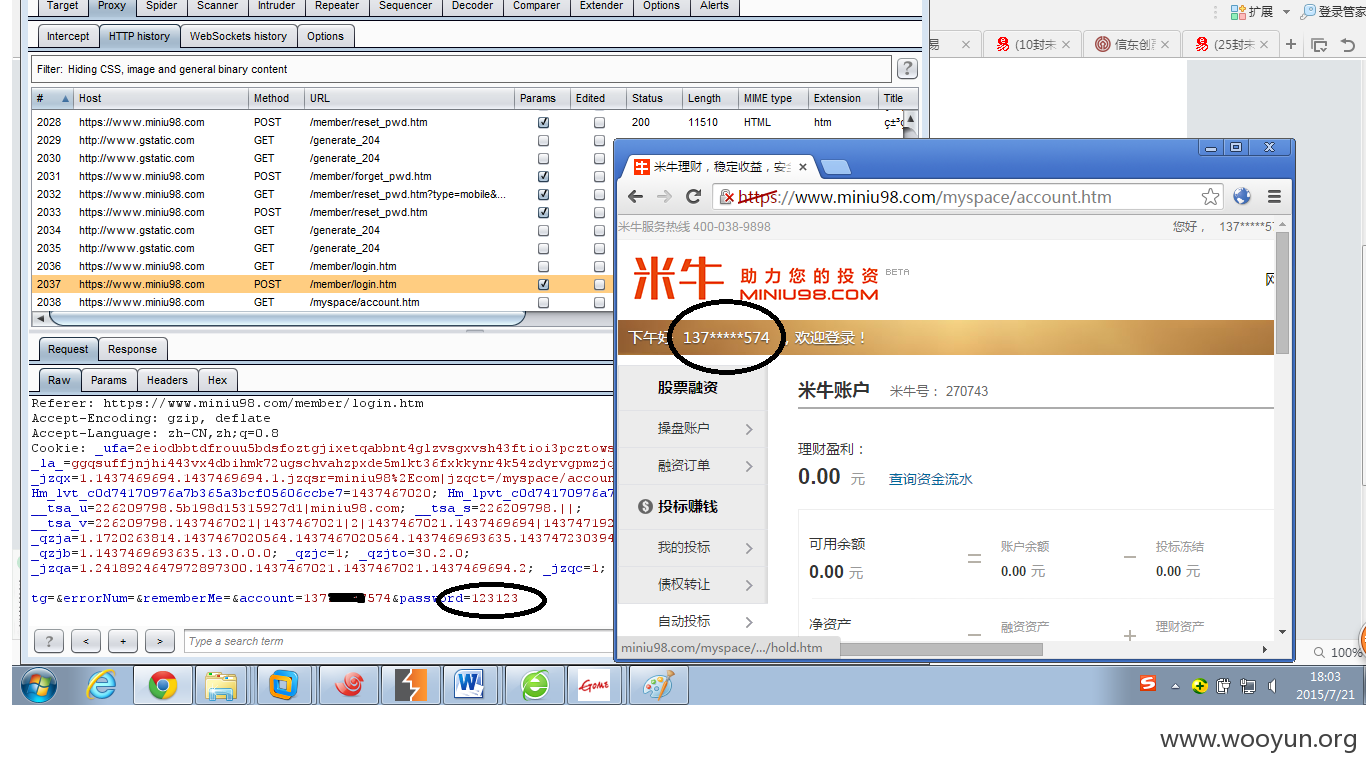Toggle Params checkbox for request 2031
1366x768 pixels.
543,176
